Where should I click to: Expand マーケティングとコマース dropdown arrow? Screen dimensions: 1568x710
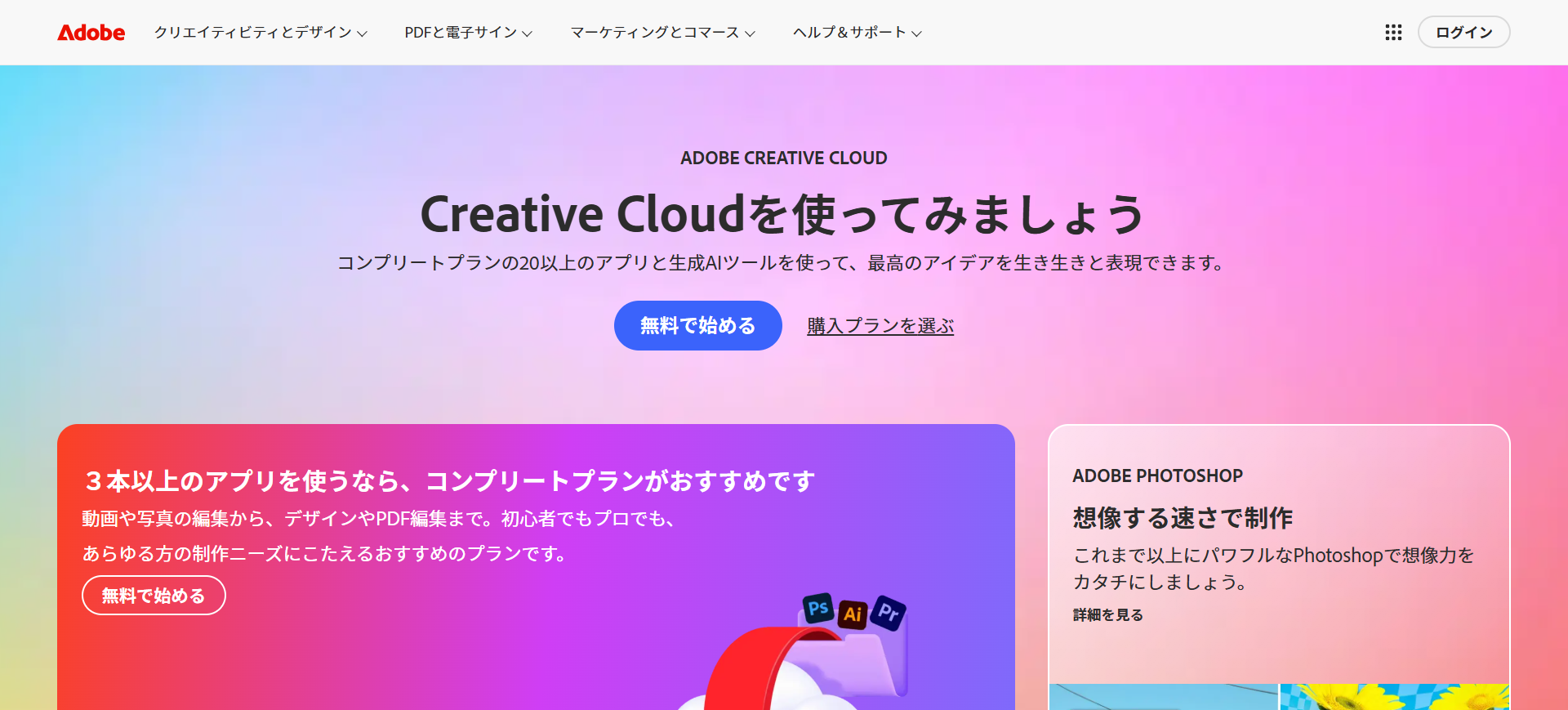(x=750, y=33)
